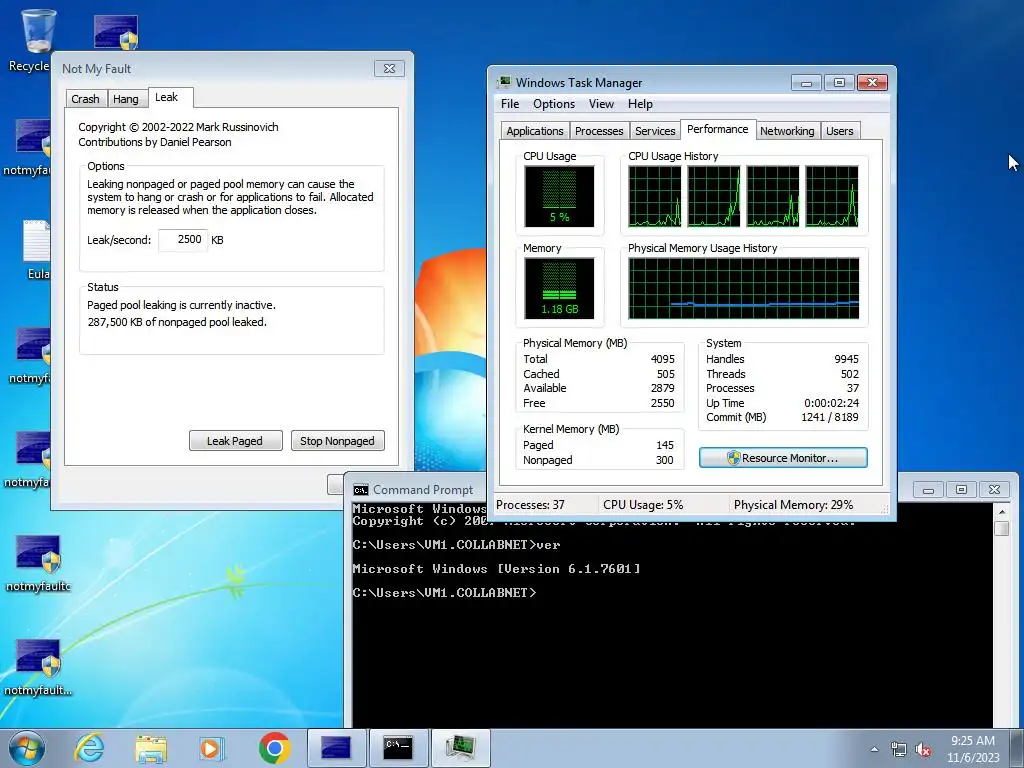Click the Handles value 9945
The height and width of the screenshot is (768, 1024).
pyautogui.click(x=846, y=359)
